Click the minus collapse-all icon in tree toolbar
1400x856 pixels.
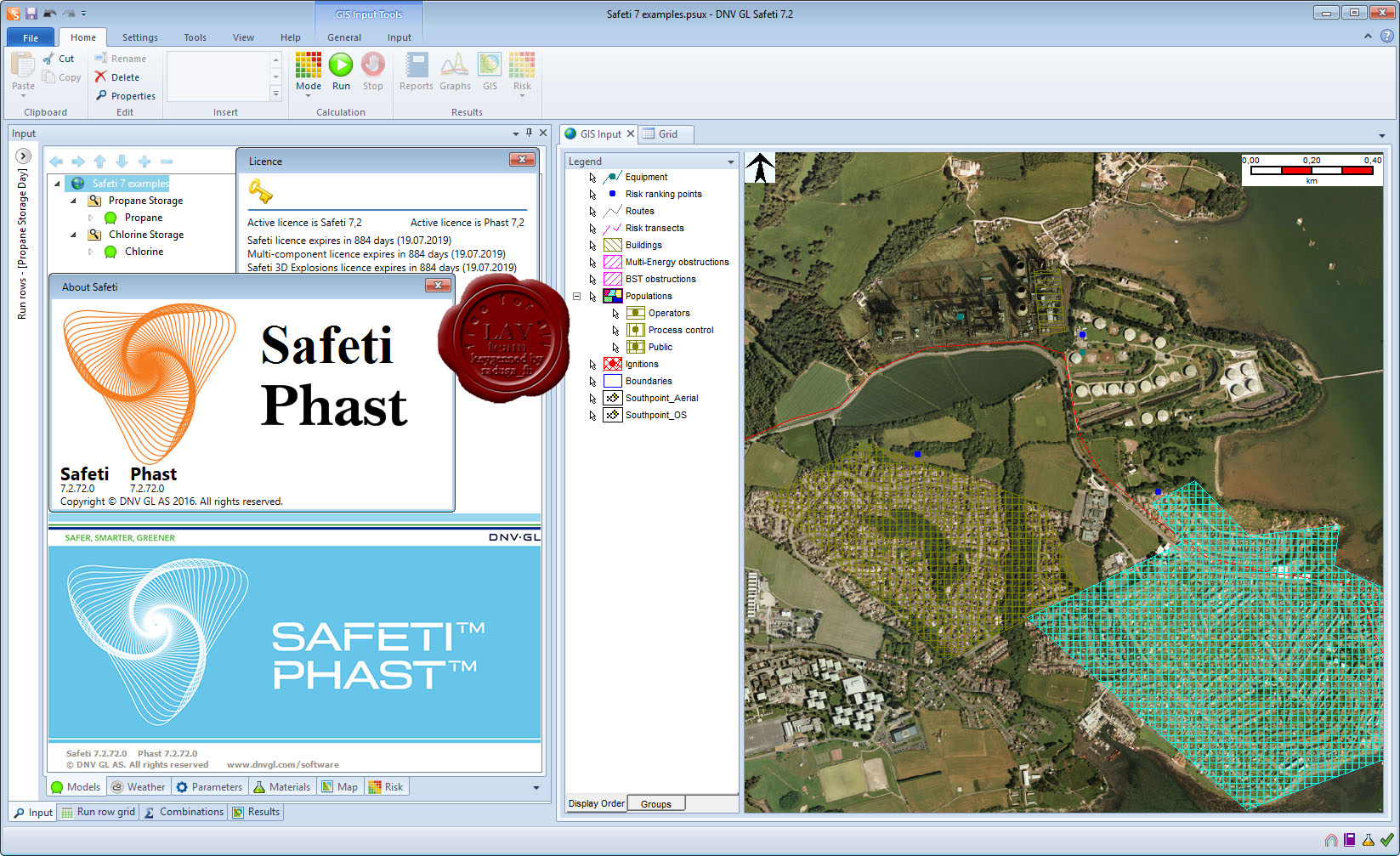click(x=167, y=162)
